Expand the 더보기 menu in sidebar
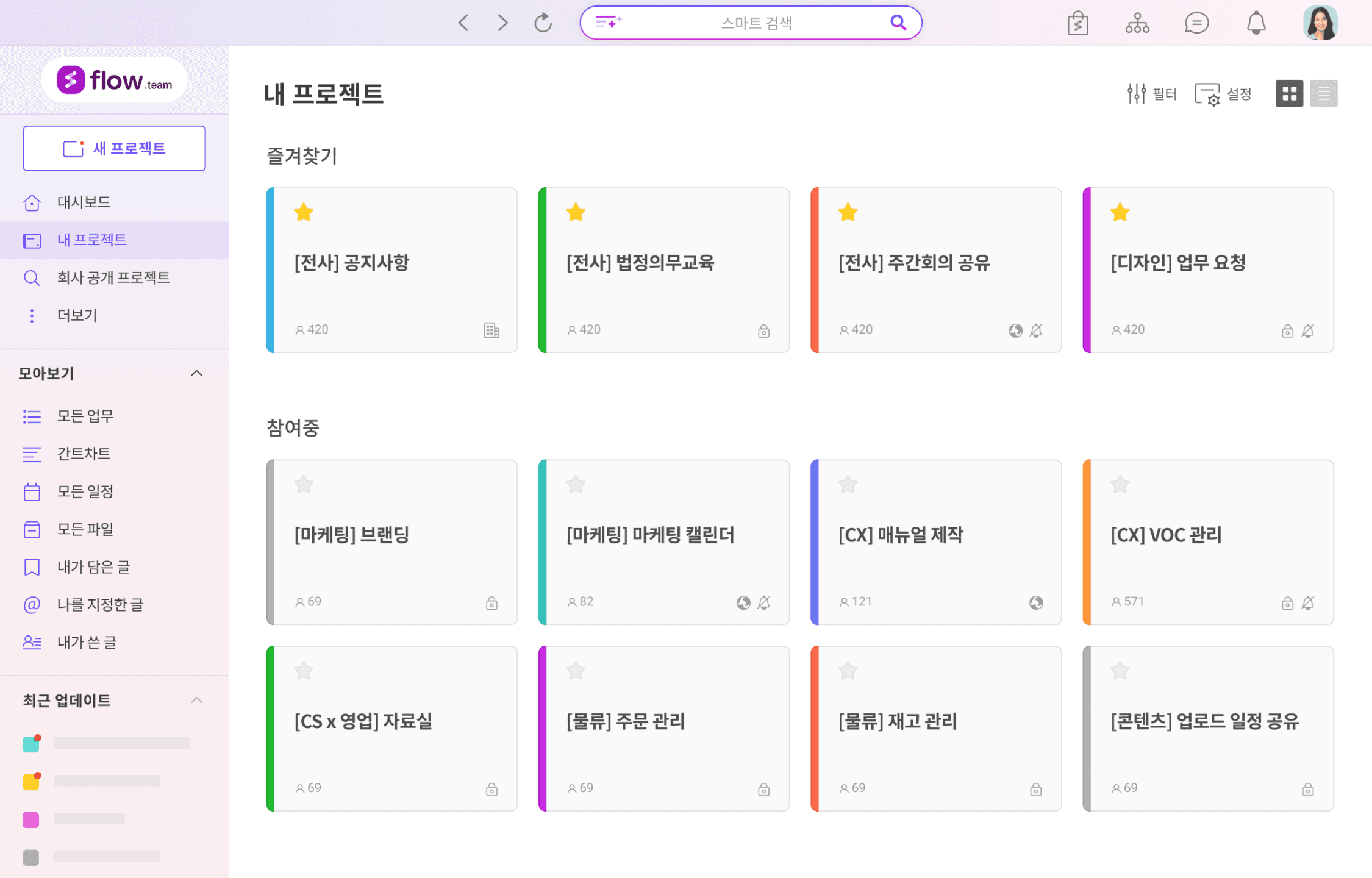Viewport: 1372px width, 878px height. pyautogui.click(x=76, y=315)
